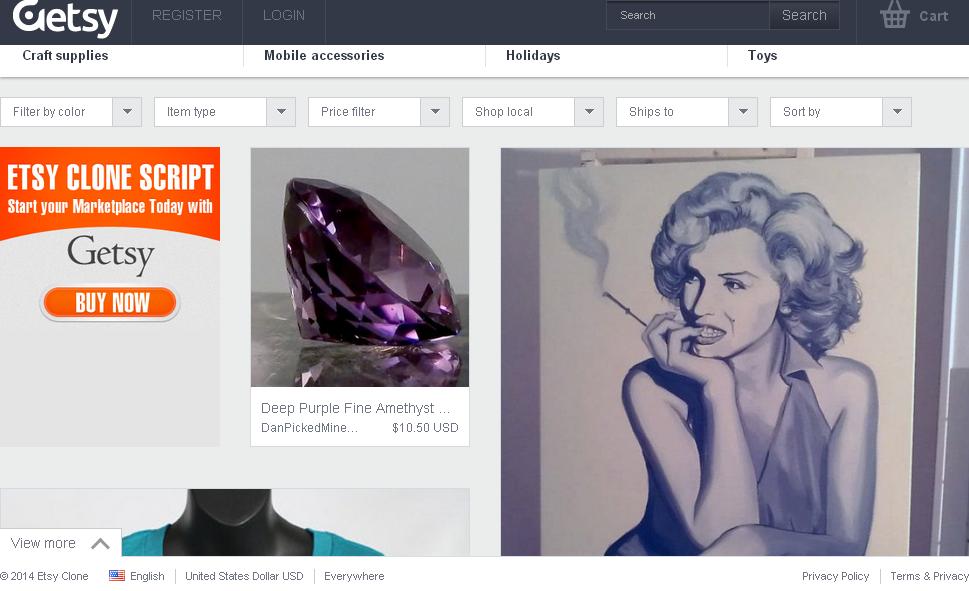Click the View more chevron arrow
This screenshot has height=591, width=969.
tap(100, 544)
